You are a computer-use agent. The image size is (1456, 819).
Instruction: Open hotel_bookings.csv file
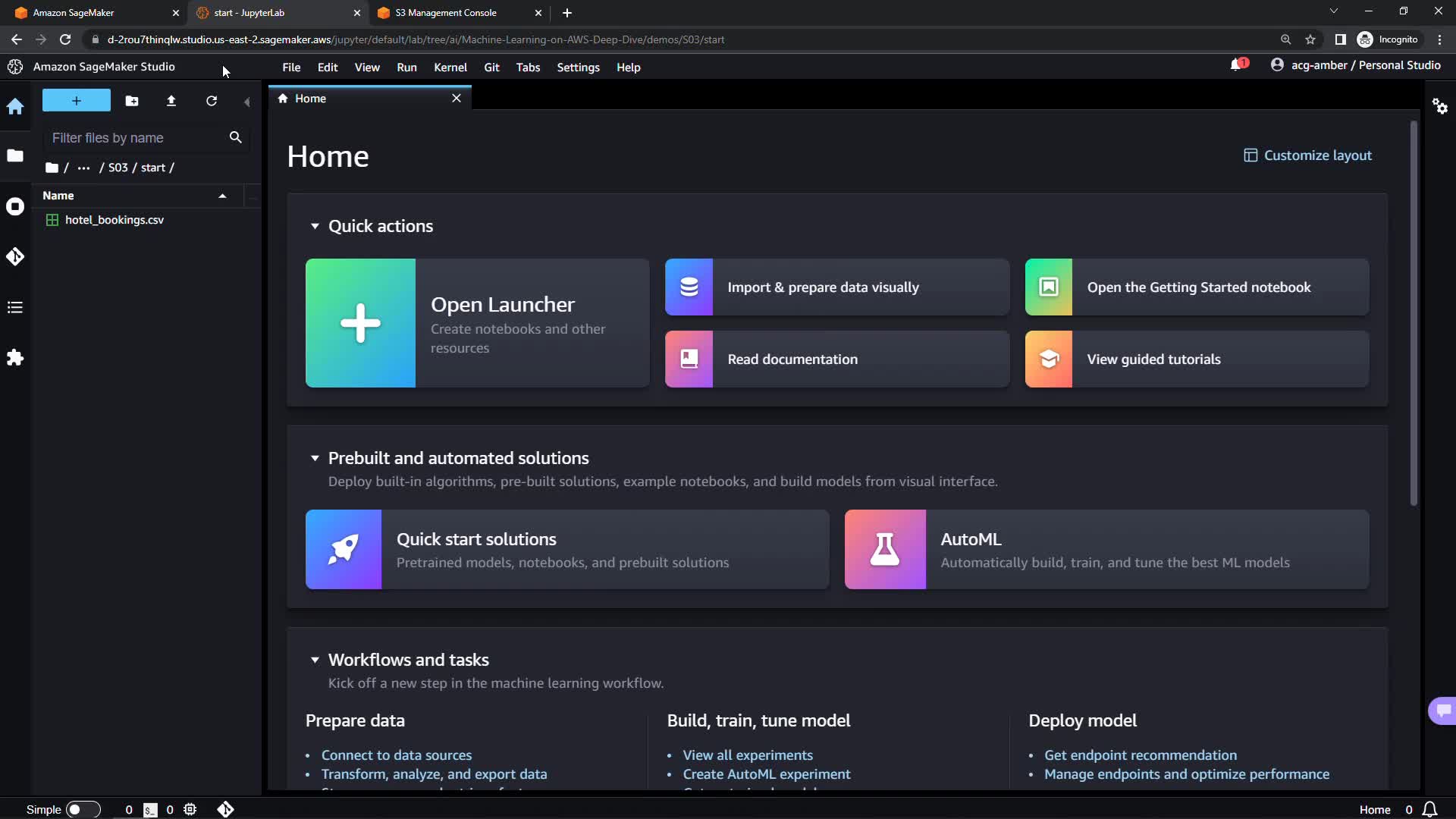[115, 220]
